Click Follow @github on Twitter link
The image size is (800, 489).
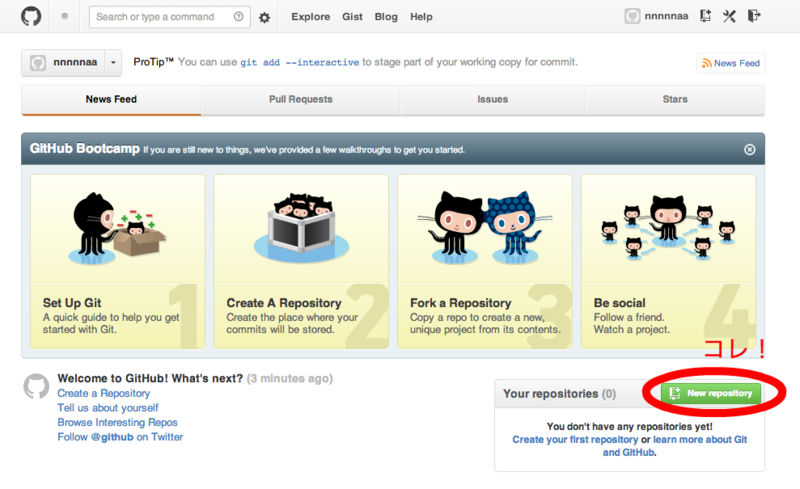click(120, 437)
